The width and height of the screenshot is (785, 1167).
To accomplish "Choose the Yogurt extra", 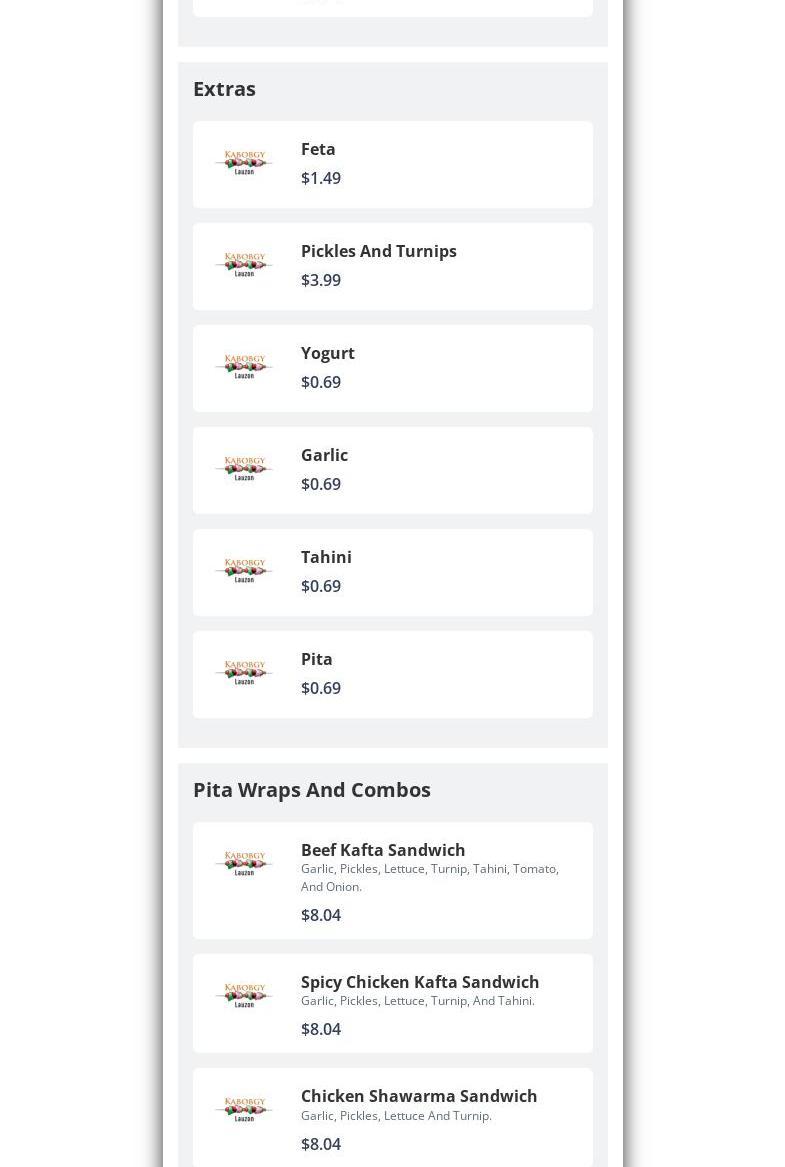I will [x=327, y=353].
